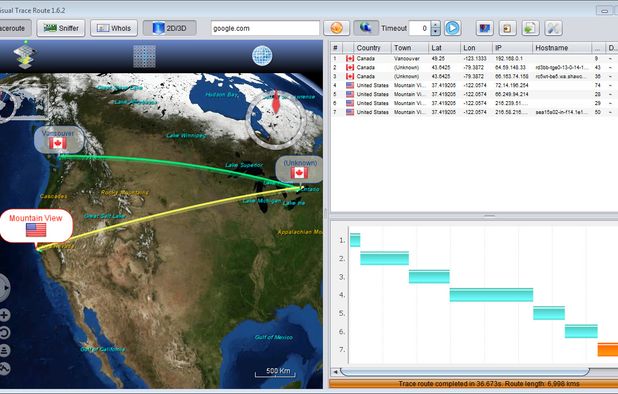The image size is (618, 394).
Task: Minimize the Visual Trace Route window
Action: 604,11
